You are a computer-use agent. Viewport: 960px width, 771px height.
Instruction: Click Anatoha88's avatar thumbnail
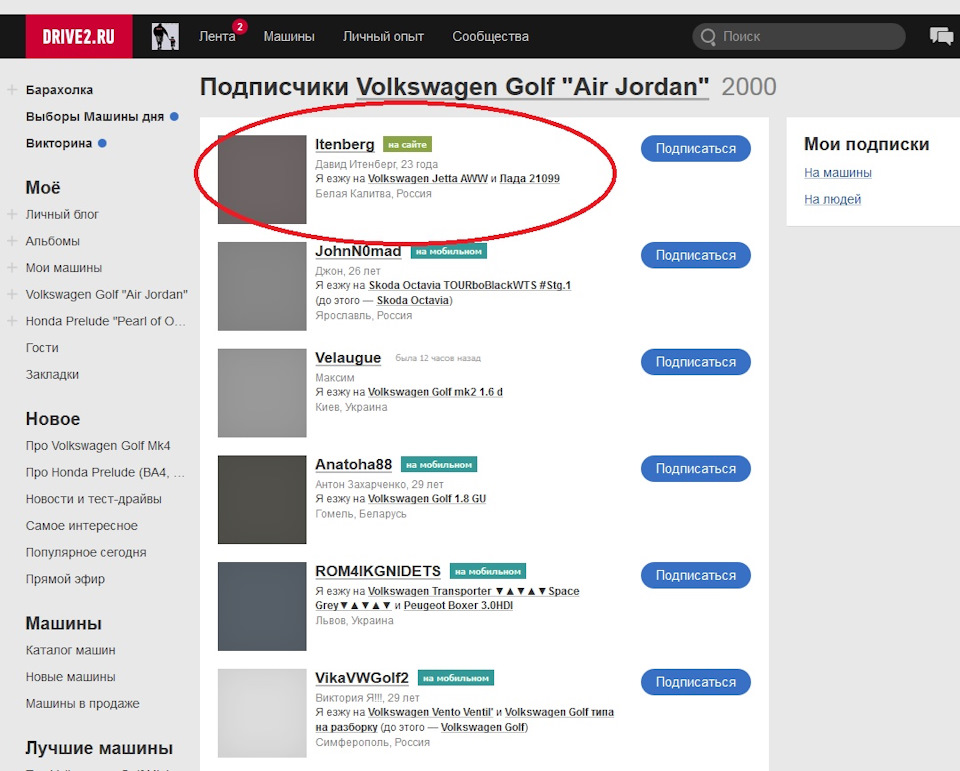pos(262,499)
